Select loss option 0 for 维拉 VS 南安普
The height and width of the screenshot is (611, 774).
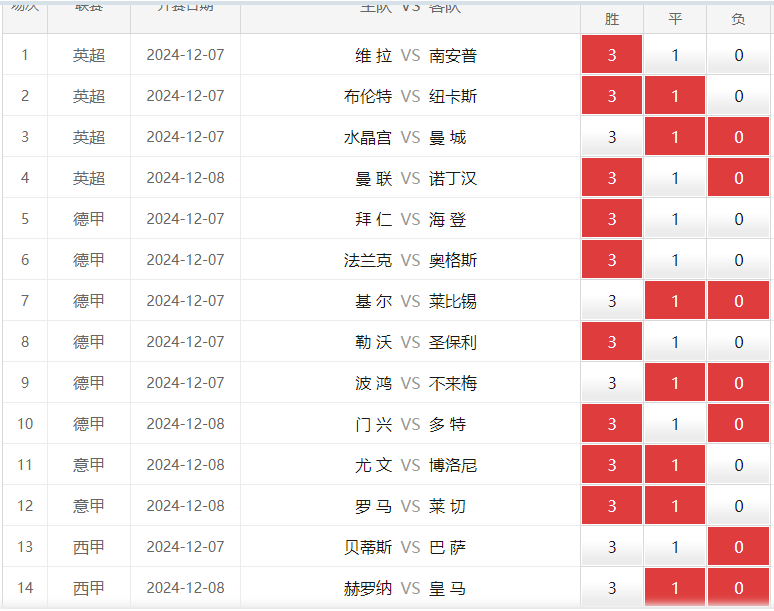click(x=738, y=54)
